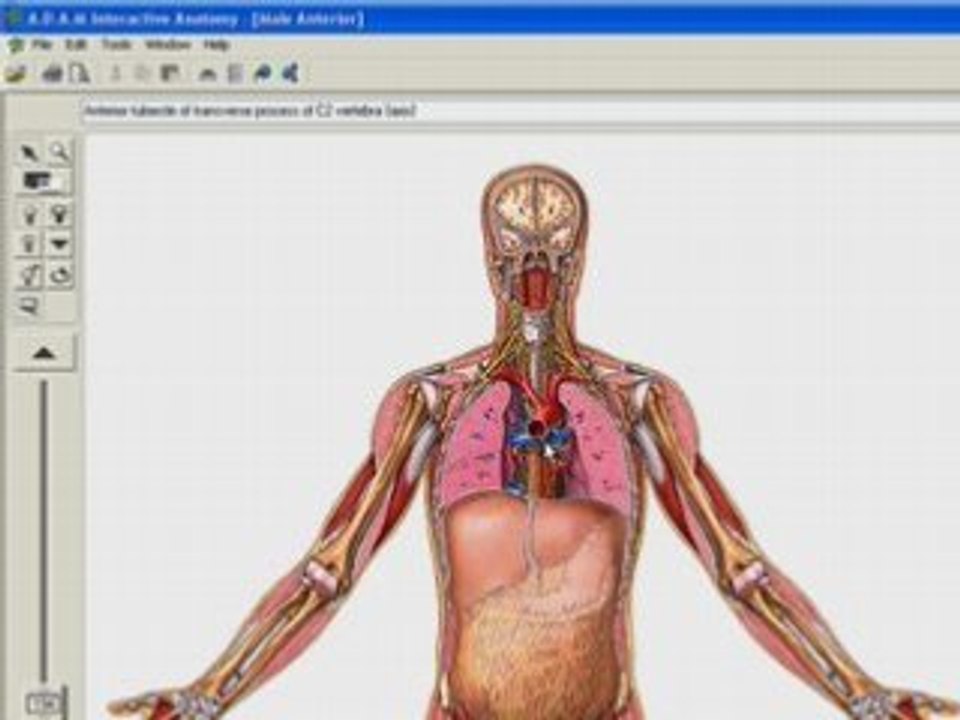
Task: Click the vertical layer depth slider track
Action: click(x=43, y=530)
